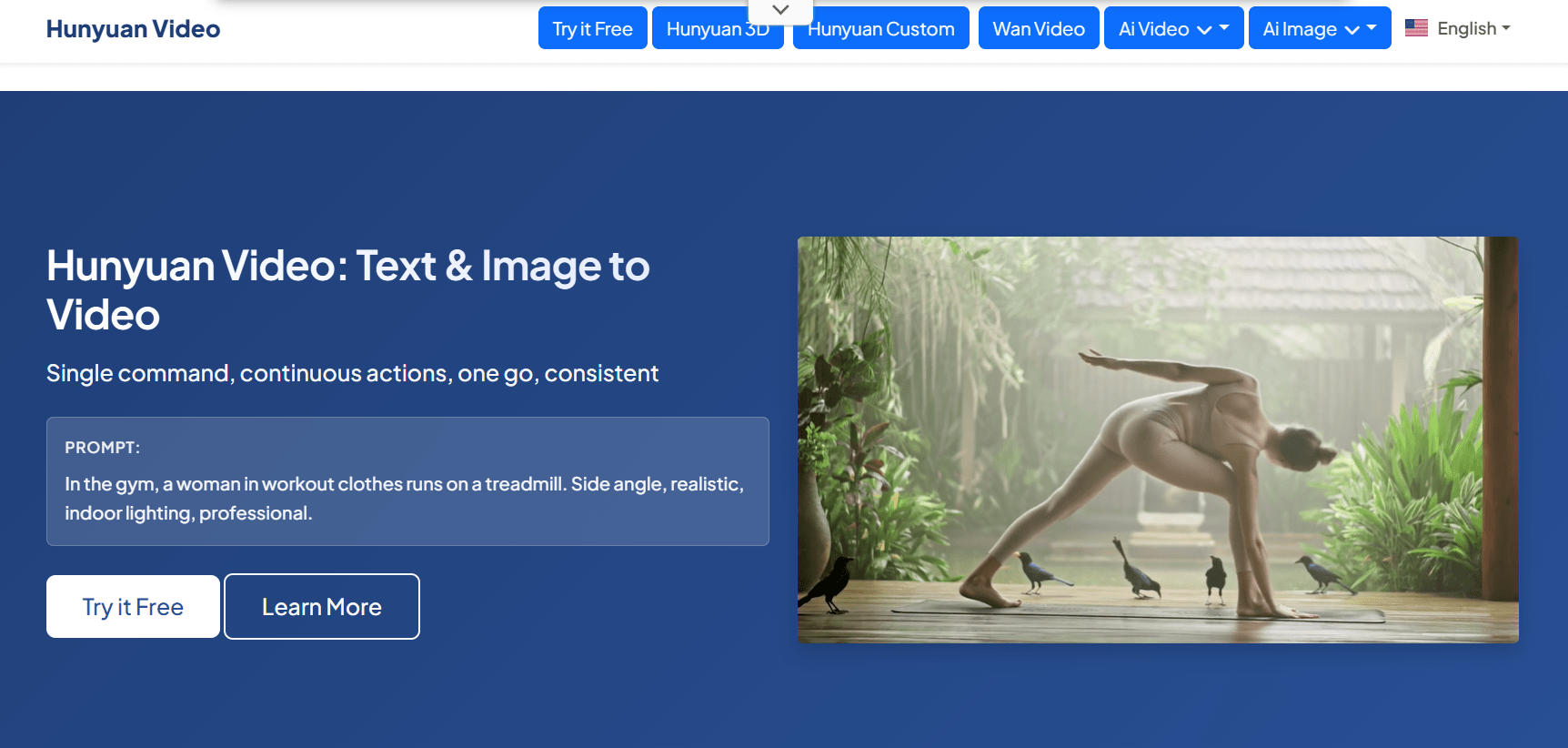Click the chevron tab at top center

pos(779,10)
